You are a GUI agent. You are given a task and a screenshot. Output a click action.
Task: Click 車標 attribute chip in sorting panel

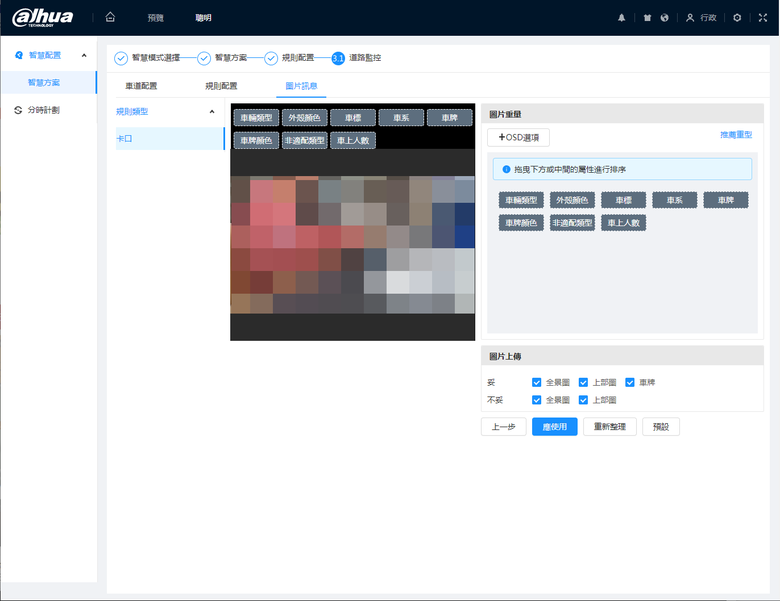pos(623,200)
